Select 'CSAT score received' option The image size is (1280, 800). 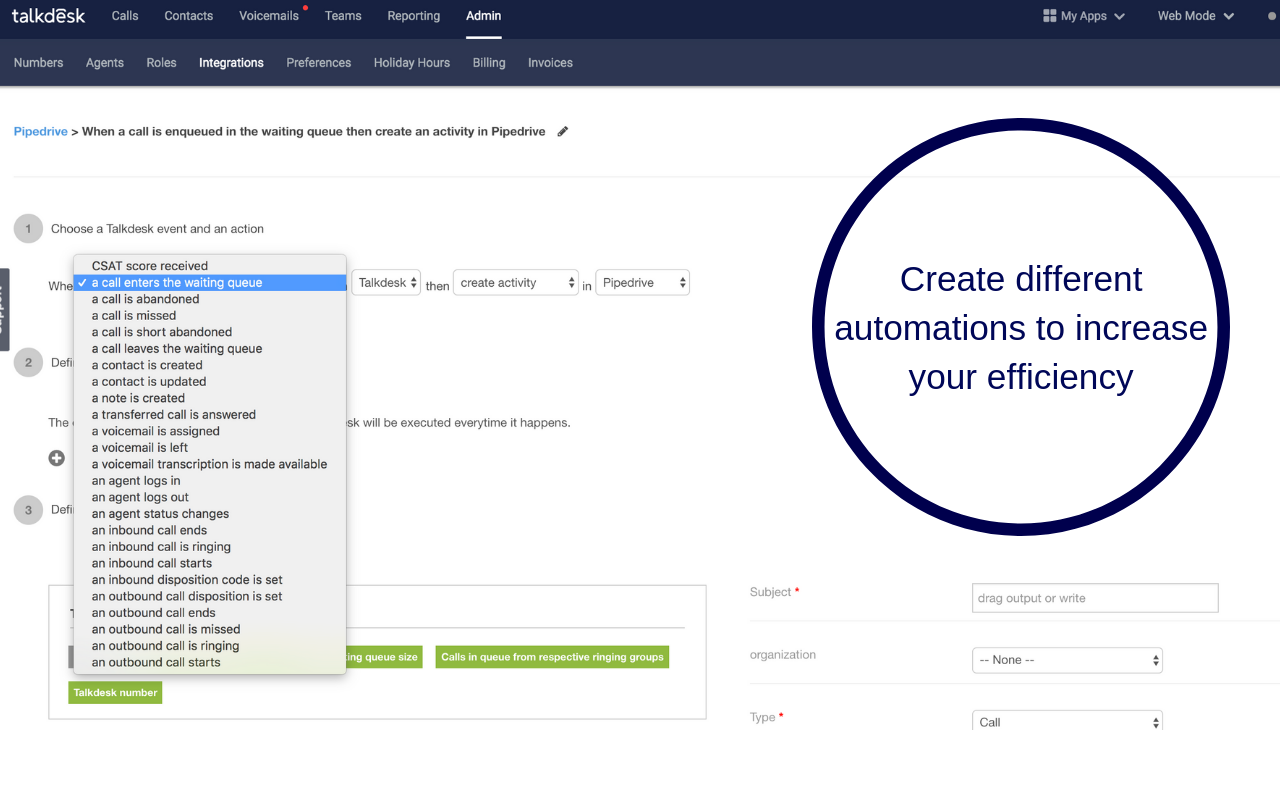[x=210, y=266]
